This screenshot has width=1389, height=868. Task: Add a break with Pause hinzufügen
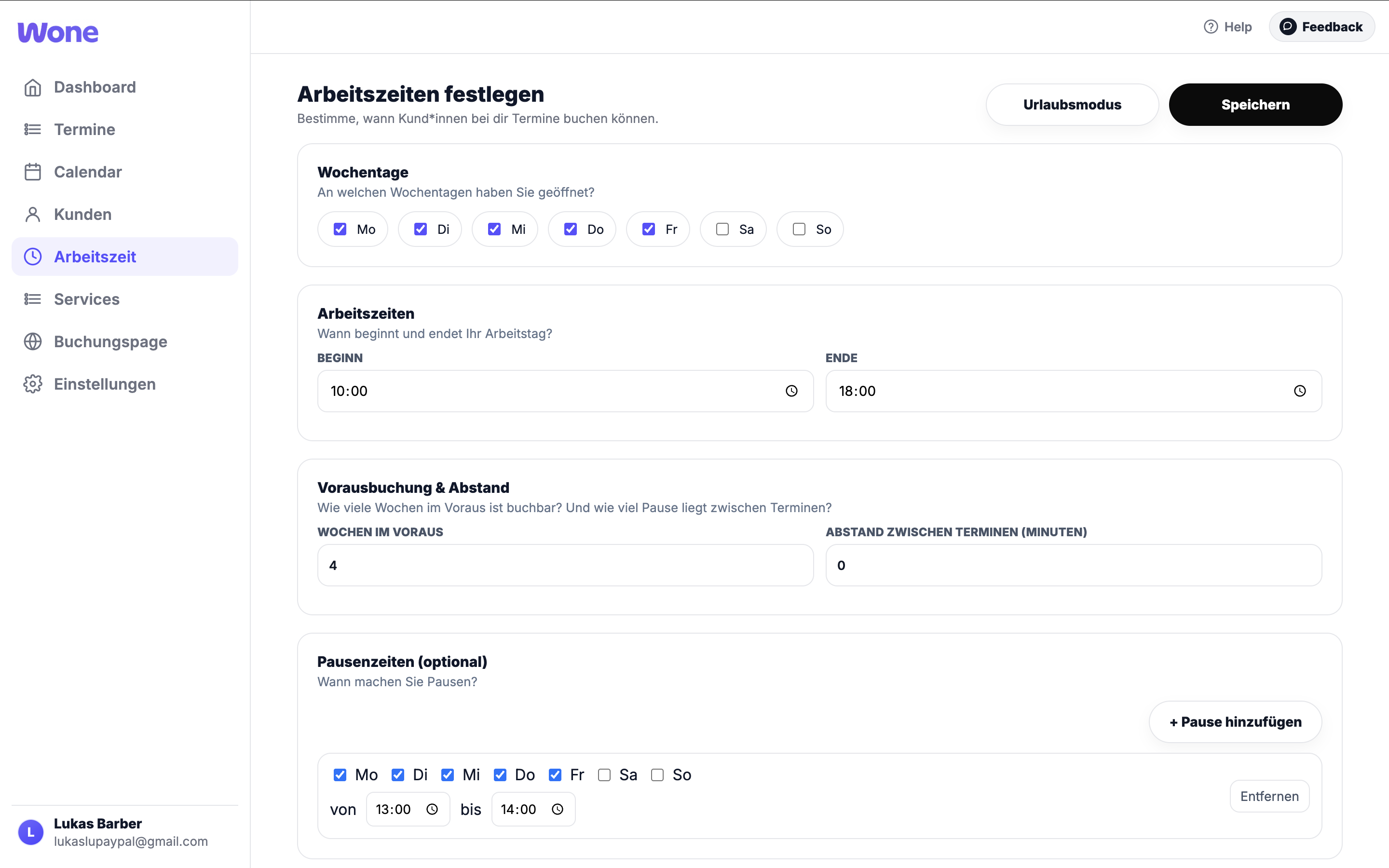point(1235,721)
